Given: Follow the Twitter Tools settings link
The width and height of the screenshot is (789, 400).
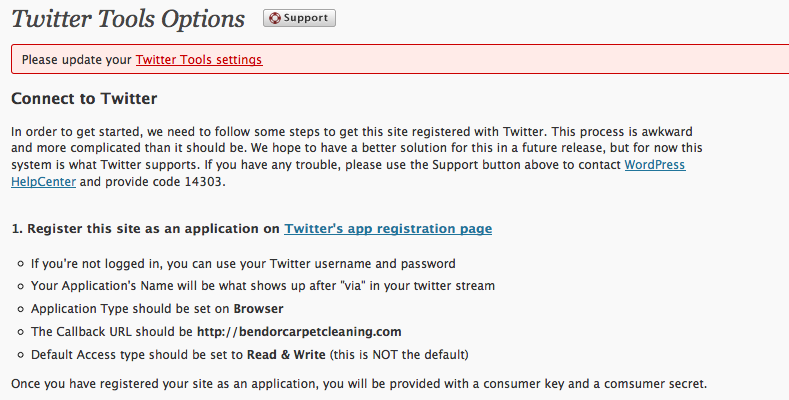Looking at the screenshot, I should point(199,59).
